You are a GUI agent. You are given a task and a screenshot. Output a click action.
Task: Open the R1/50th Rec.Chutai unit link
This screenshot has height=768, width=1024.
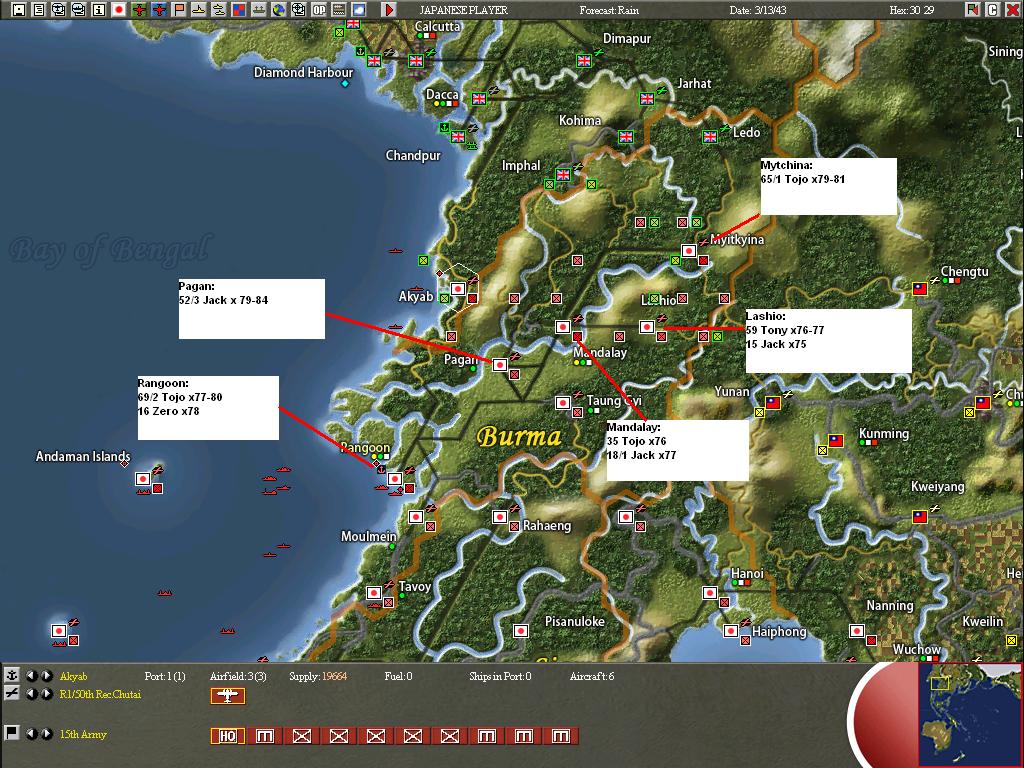point(100,694)
